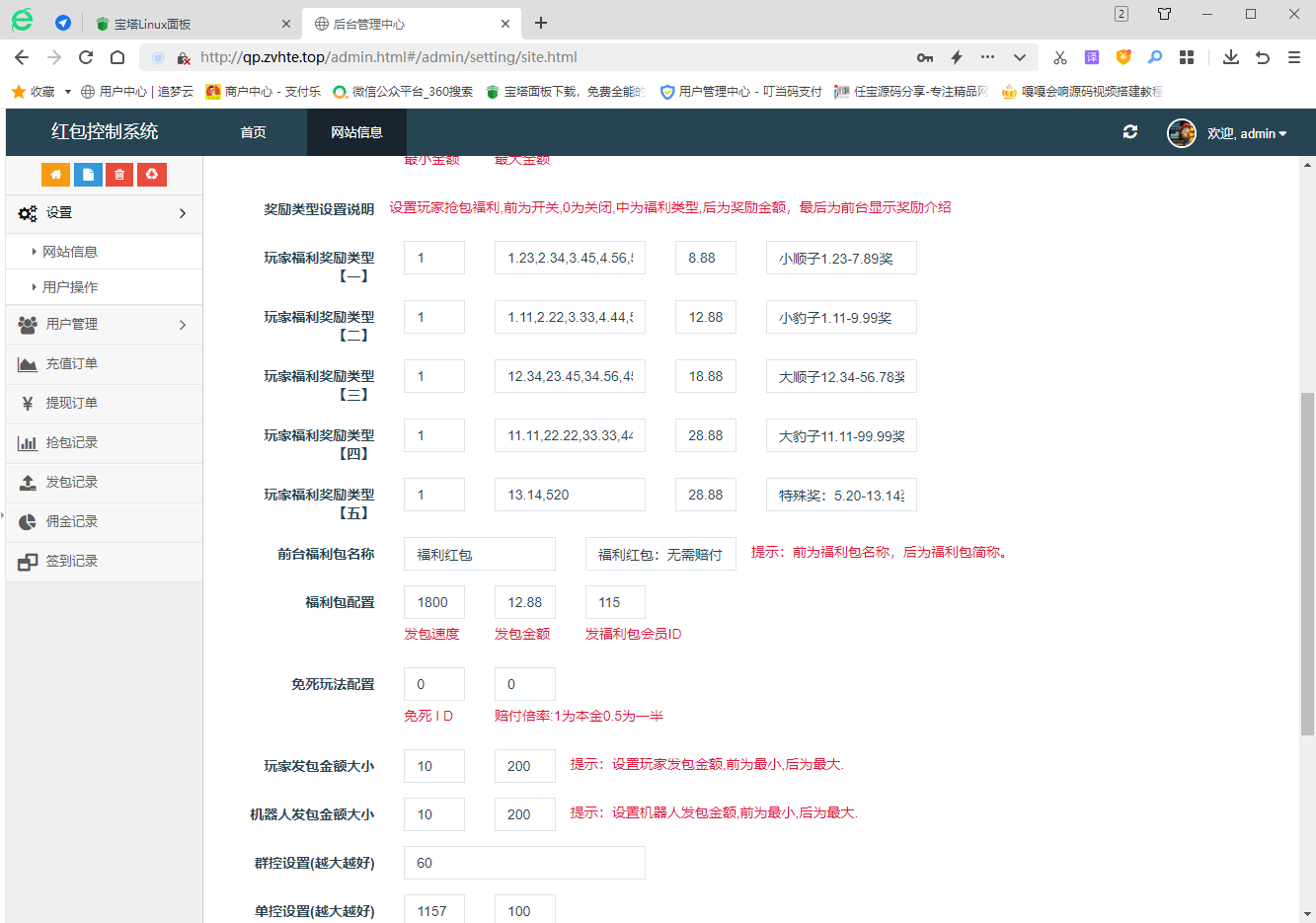Click the page vertical scrollbar thumb
Image resolution: width=1316 pixels, height=923 pixels.
1307,563
